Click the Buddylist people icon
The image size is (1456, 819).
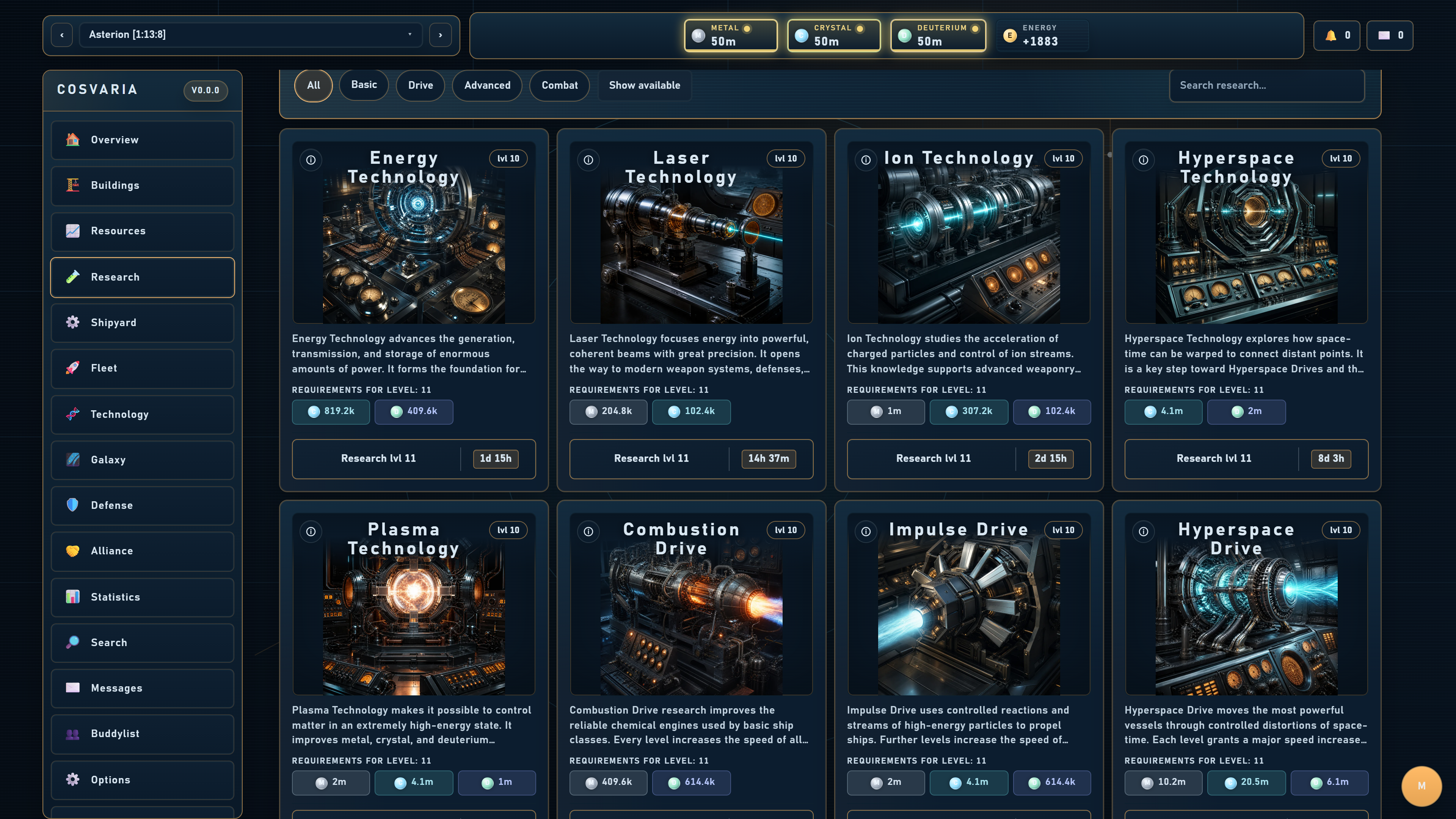tap(72, 734)
